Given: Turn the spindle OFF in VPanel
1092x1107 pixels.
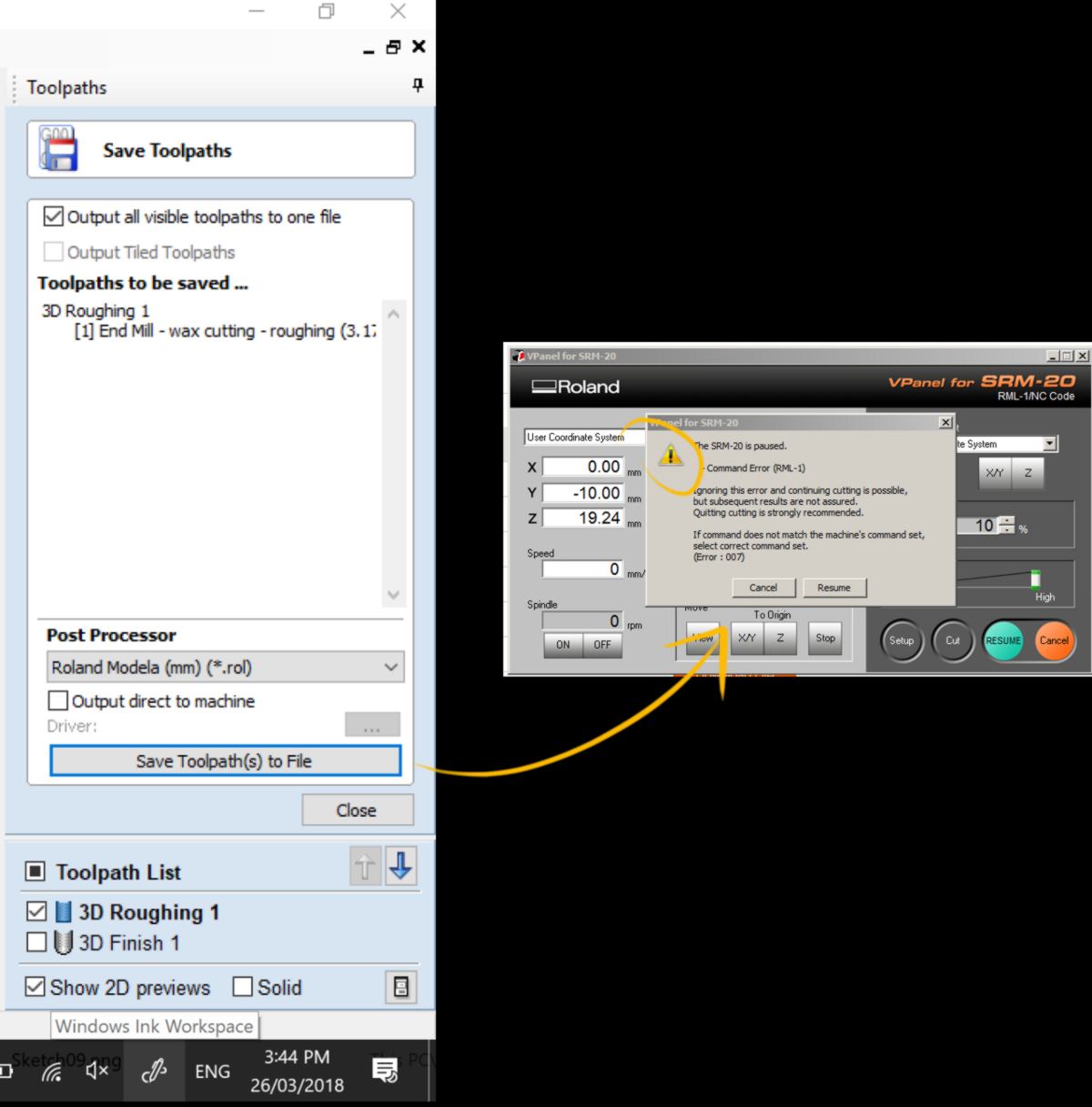Looking at the screenshot, I should tap(602, 645).
